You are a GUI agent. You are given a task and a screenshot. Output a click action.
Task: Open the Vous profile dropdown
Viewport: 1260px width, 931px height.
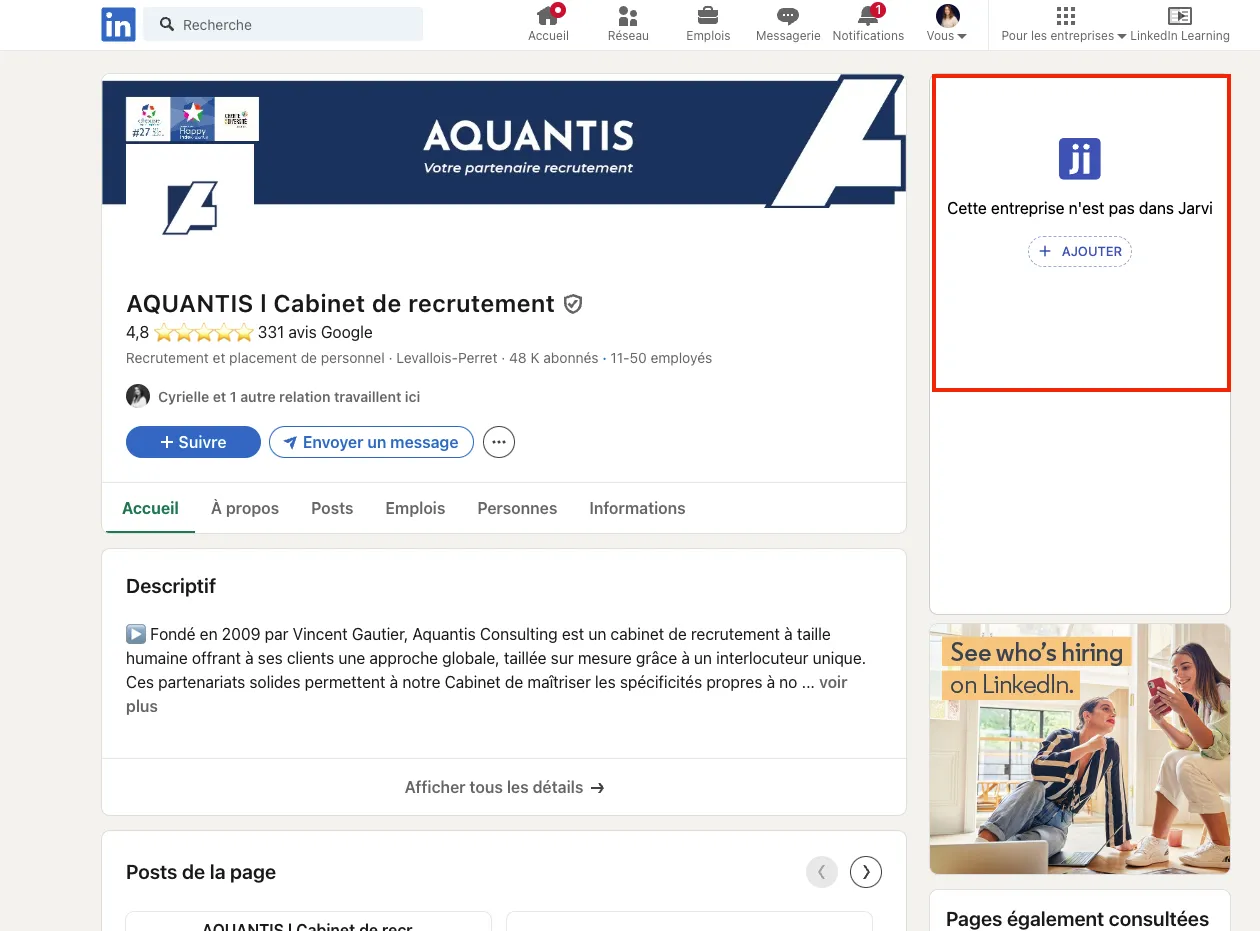[x=945, y=24]
